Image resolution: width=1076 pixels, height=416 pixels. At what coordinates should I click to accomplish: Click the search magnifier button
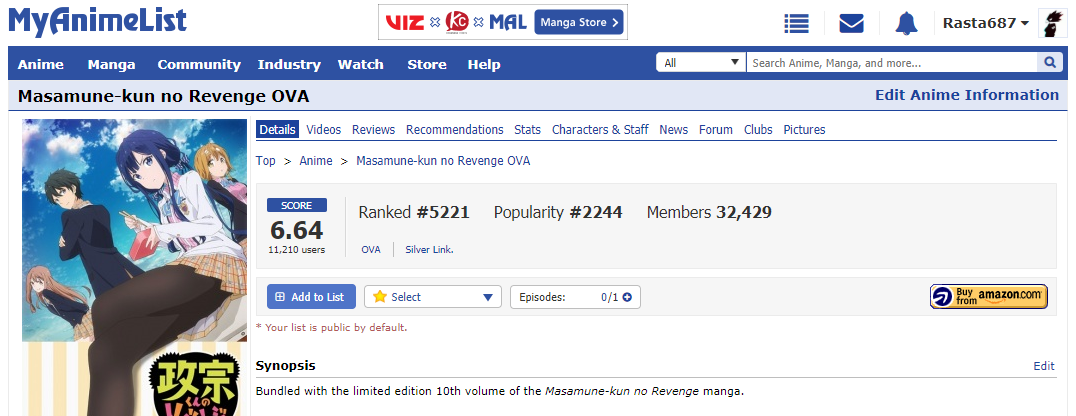1049,62
